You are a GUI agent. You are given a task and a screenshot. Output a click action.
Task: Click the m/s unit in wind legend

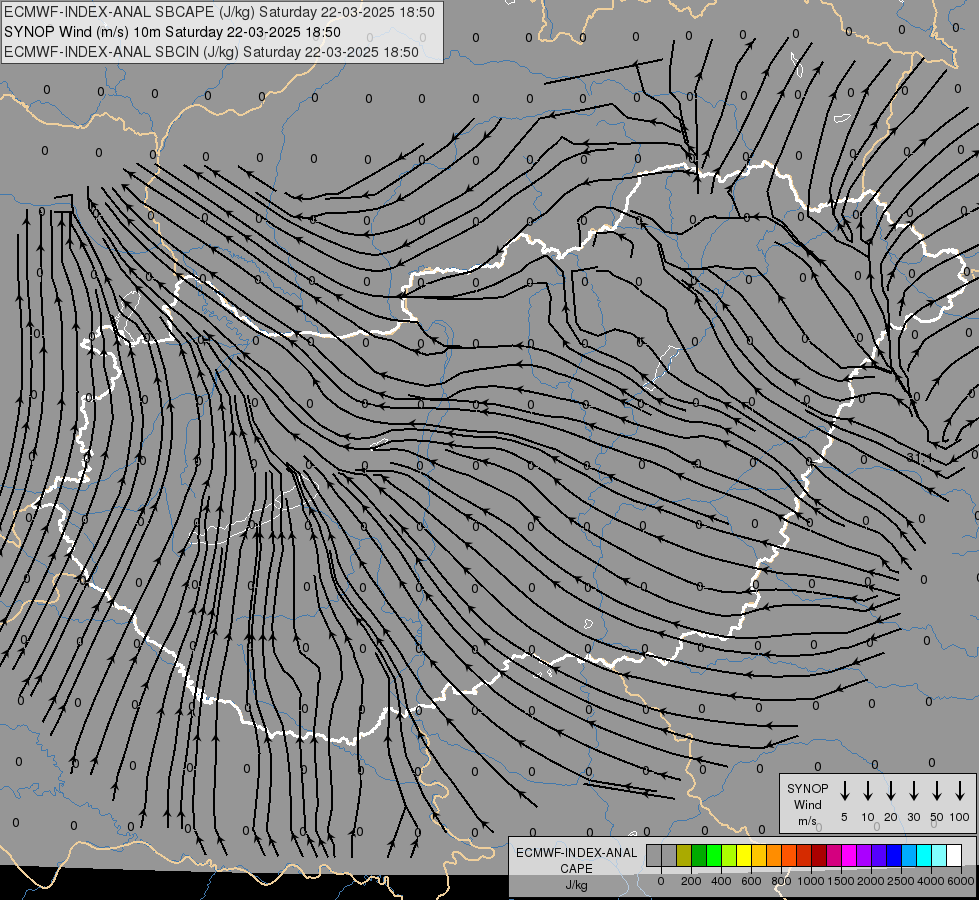(807, 821)
